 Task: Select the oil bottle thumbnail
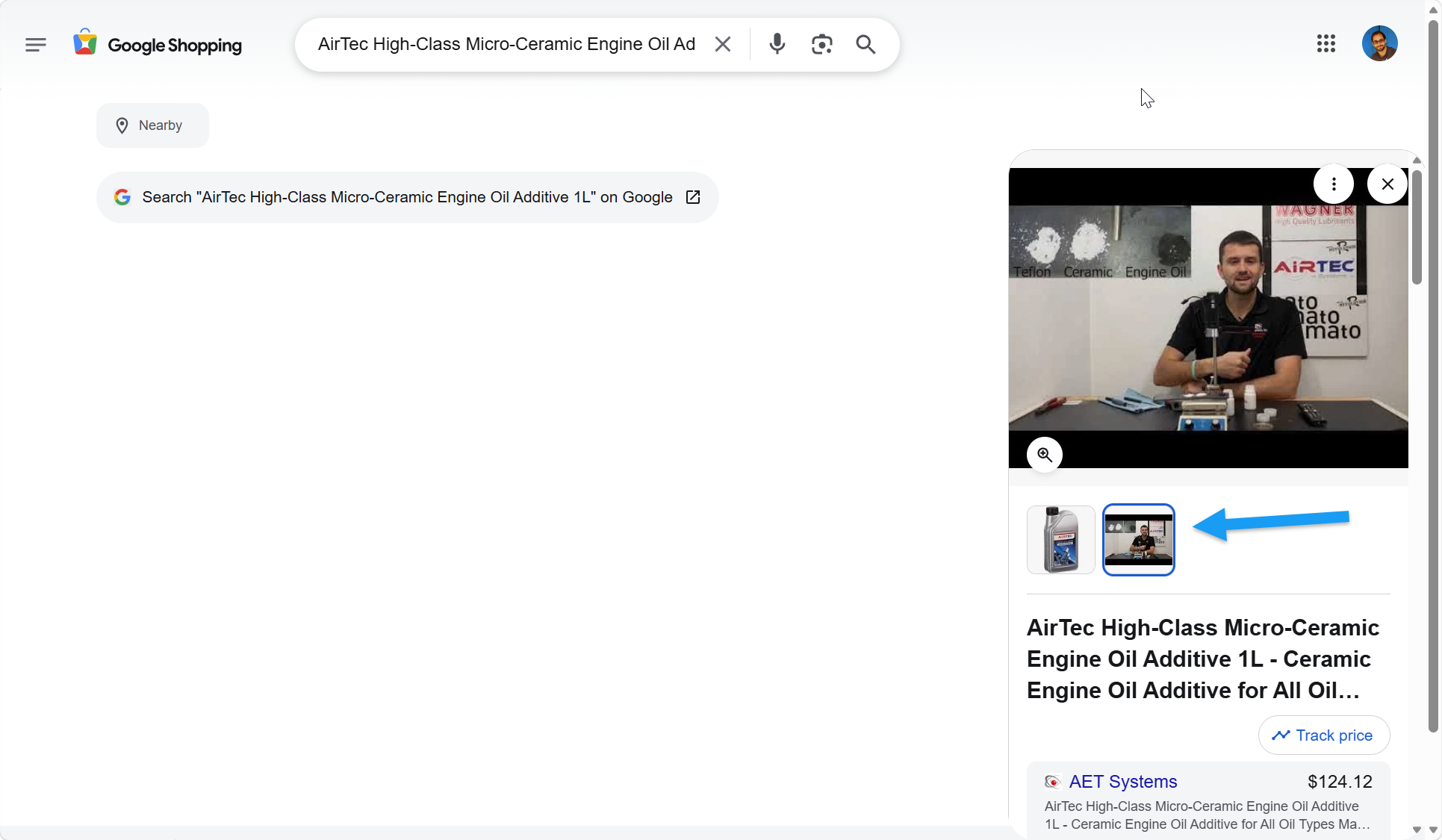pos(1060,539)
